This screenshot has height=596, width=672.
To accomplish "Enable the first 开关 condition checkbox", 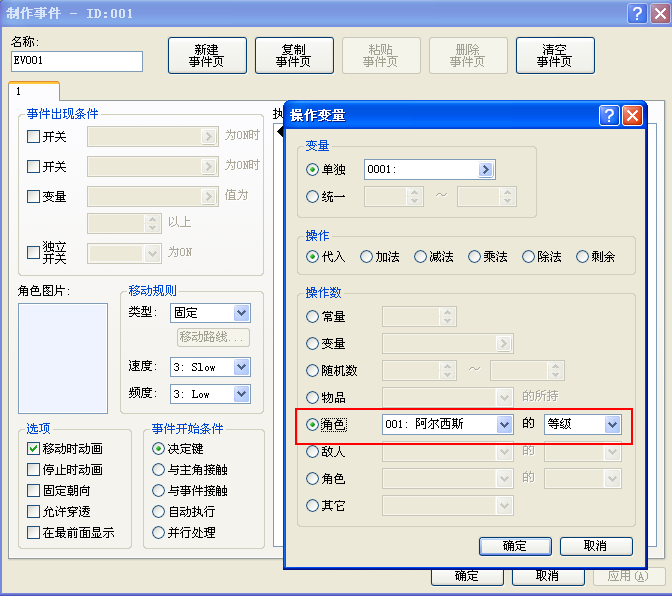I will click(33, 137).
